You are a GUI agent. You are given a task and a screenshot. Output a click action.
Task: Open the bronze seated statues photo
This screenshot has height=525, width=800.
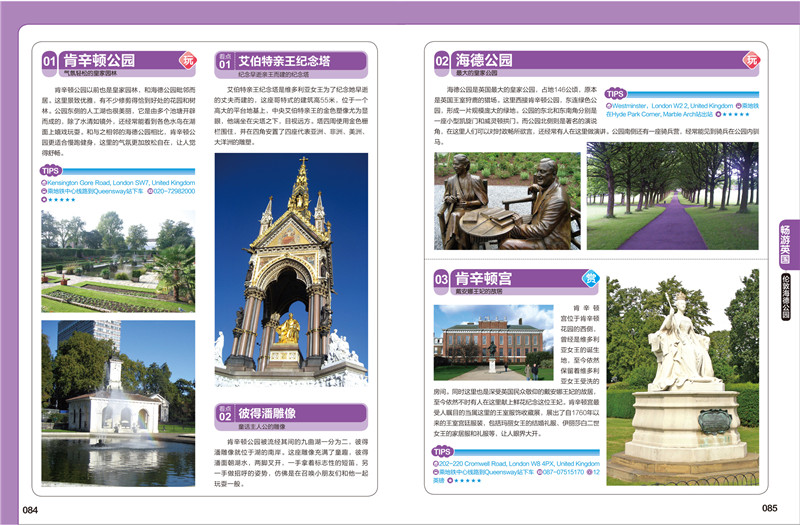tap(507, 201)
